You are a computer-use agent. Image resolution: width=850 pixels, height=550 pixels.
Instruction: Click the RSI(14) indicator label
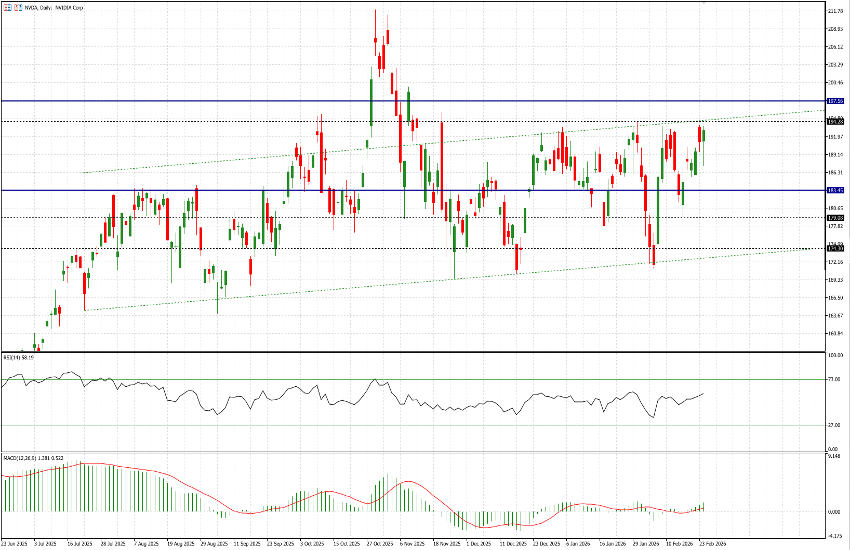[18, 357]
